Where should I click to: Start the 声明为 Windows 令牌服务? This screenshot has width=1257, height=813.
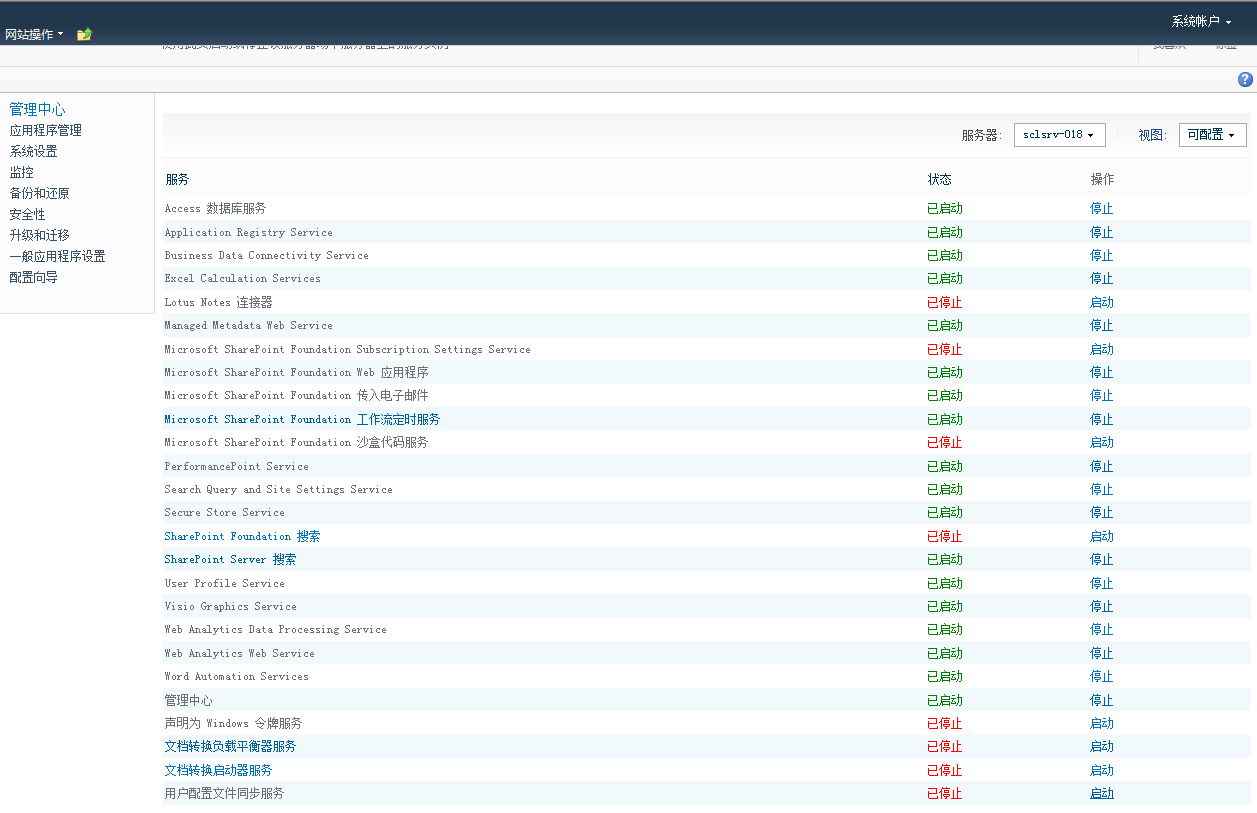(1101, 723)
